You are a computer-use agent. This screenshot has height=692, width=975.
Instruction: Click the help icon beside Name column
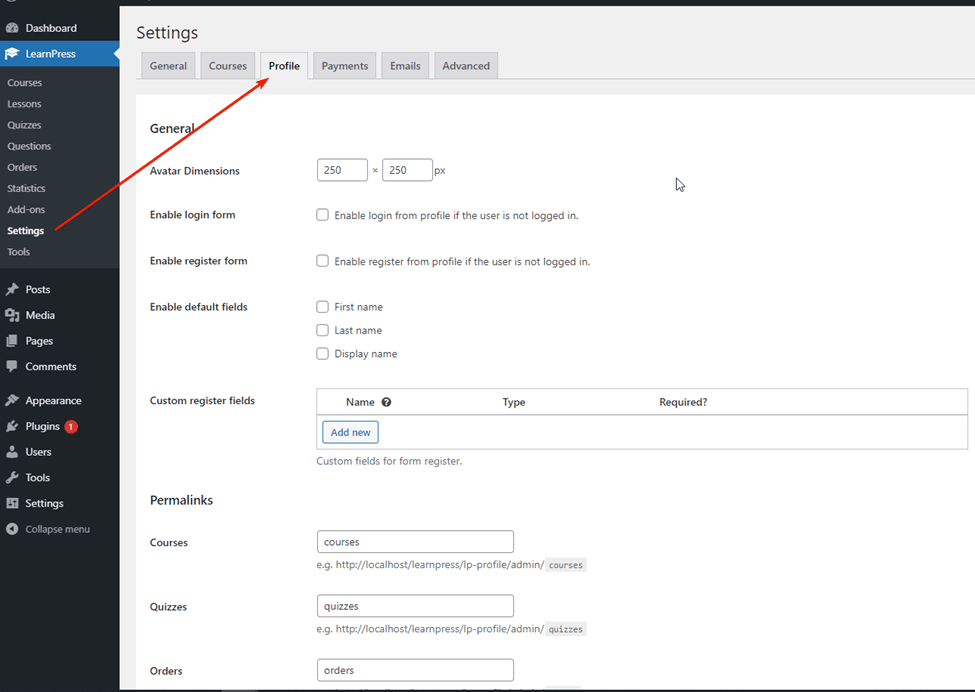click(386, 402)
